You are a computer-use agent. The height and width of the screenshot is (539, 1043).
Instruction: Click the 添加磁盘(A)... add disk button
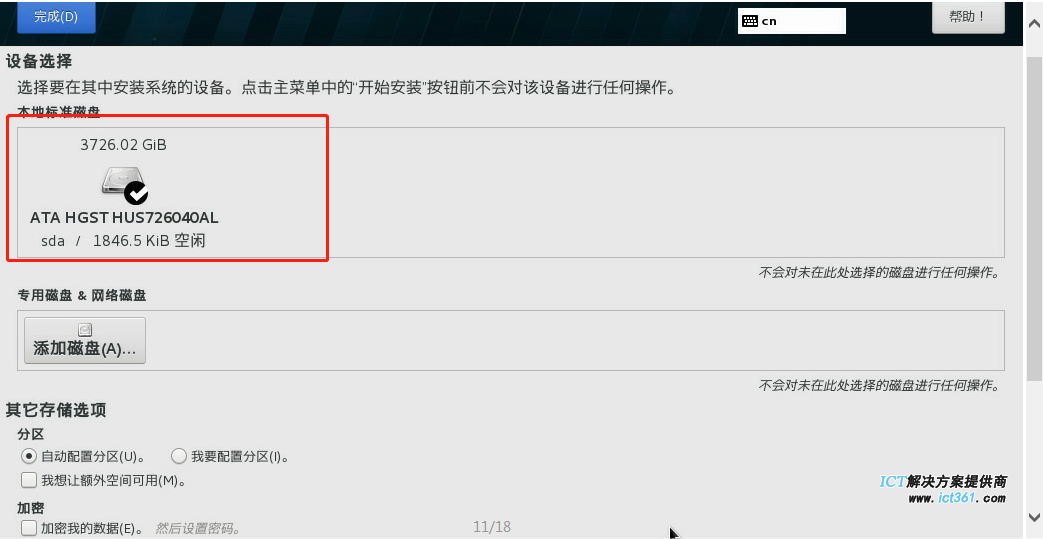(84, 341)
